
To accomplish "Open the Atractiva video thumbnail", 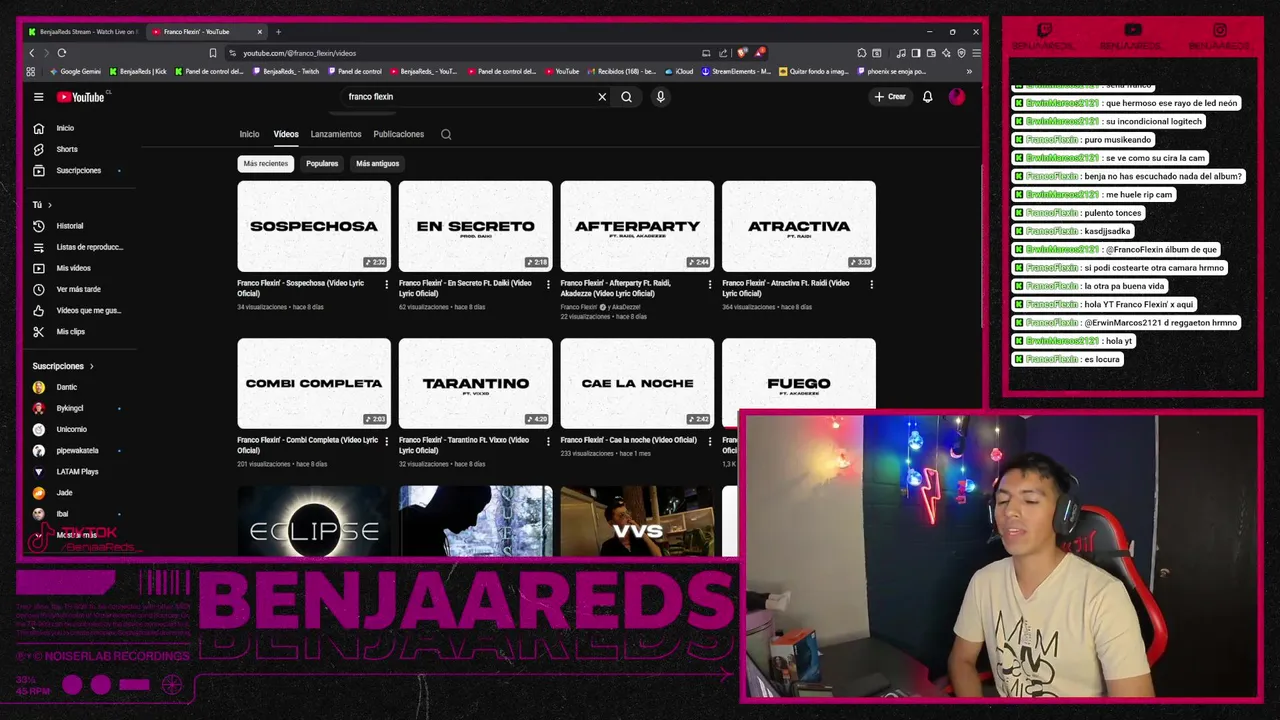I will 799,226.
